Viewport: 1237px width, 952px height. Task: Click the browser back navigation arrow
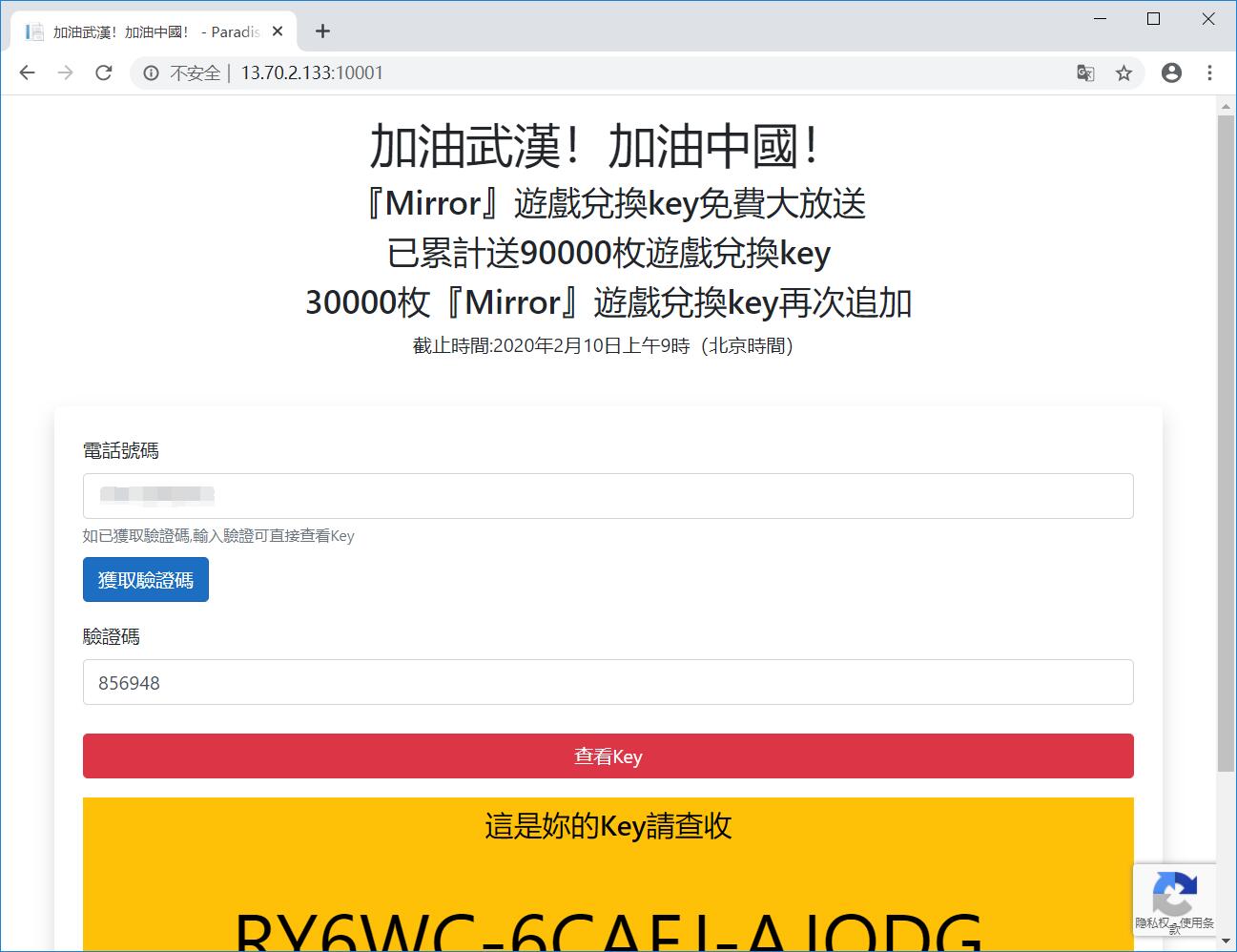[x=26, y=72]
